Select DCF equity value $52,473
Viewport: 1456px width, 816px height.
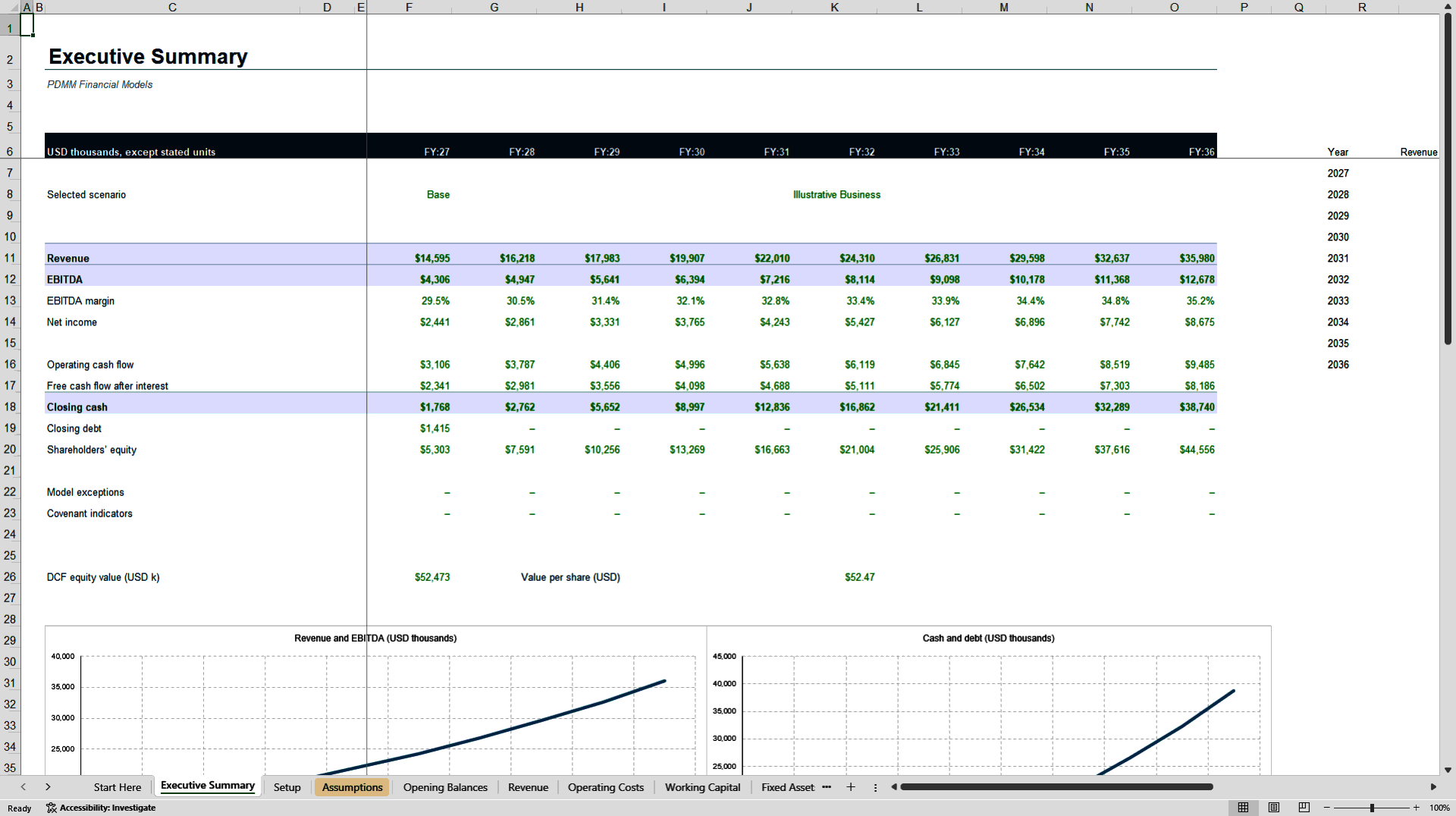coord(432,577)
